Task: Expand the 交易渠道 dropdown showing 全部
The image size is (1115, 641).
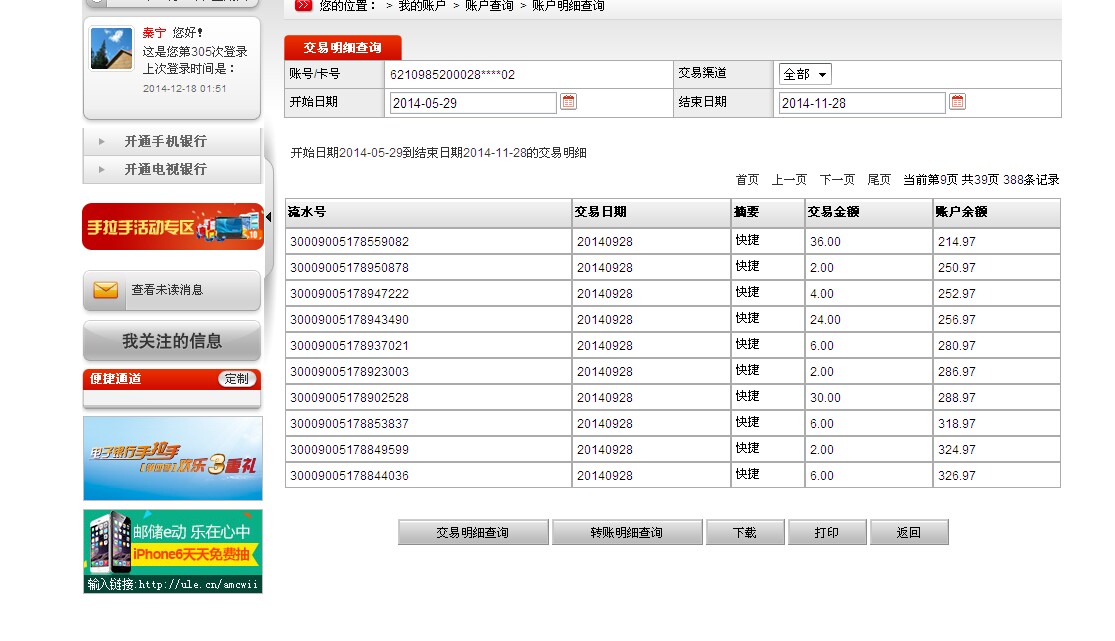Action: (x=805, y=74)
